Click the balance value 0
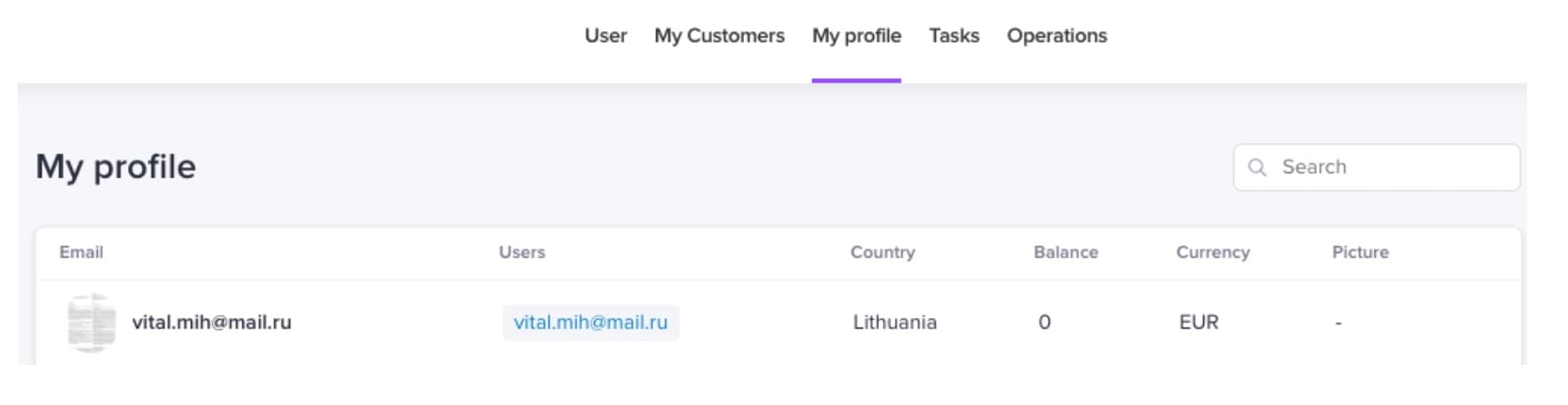Image resolution: width=1568 pixels, height=405 pixels. [x=1044, y=322]
